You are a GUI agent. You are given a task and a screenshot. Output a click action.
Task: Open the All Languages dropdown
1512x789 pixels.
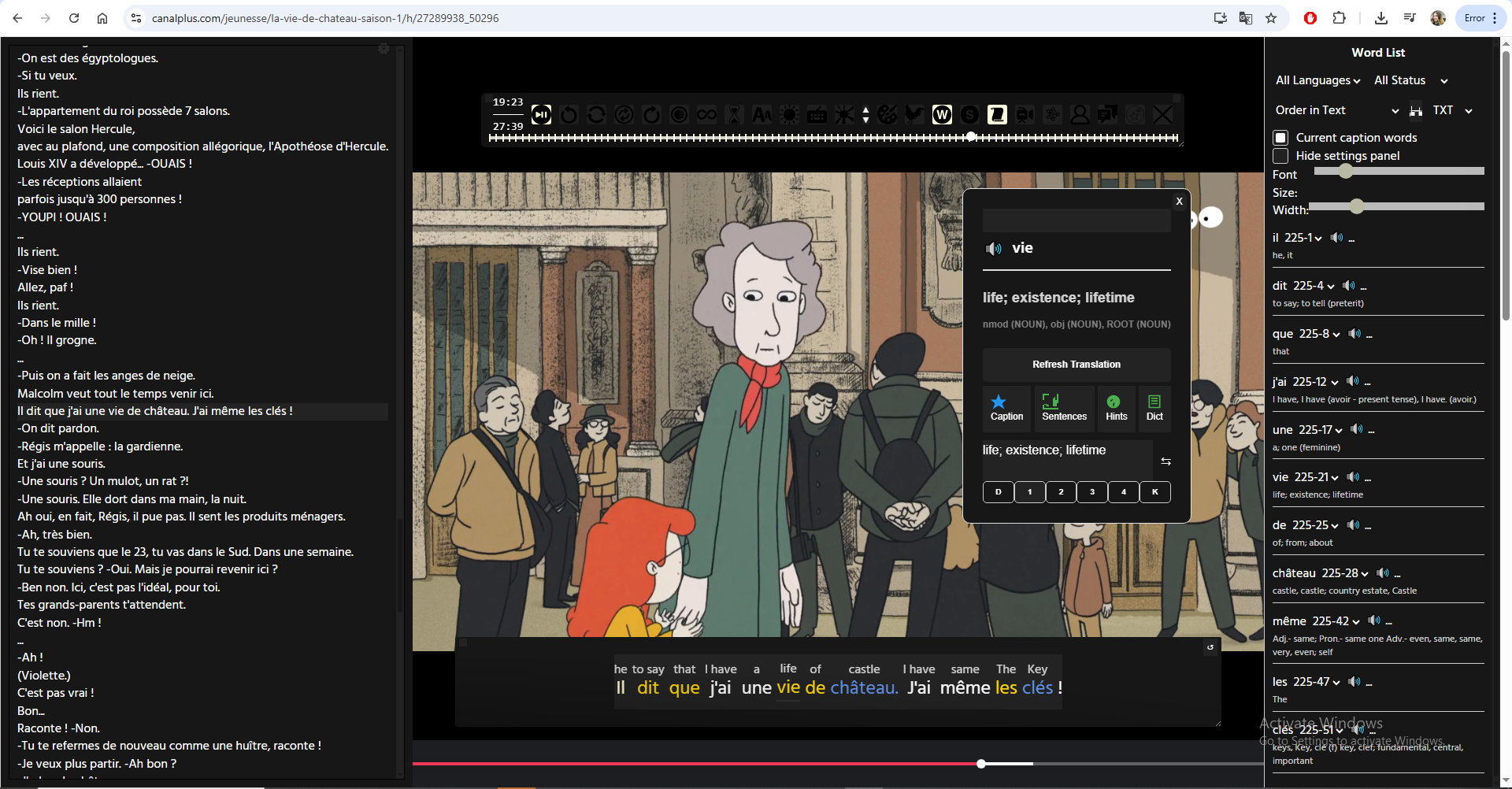(x=1317, y=80)
